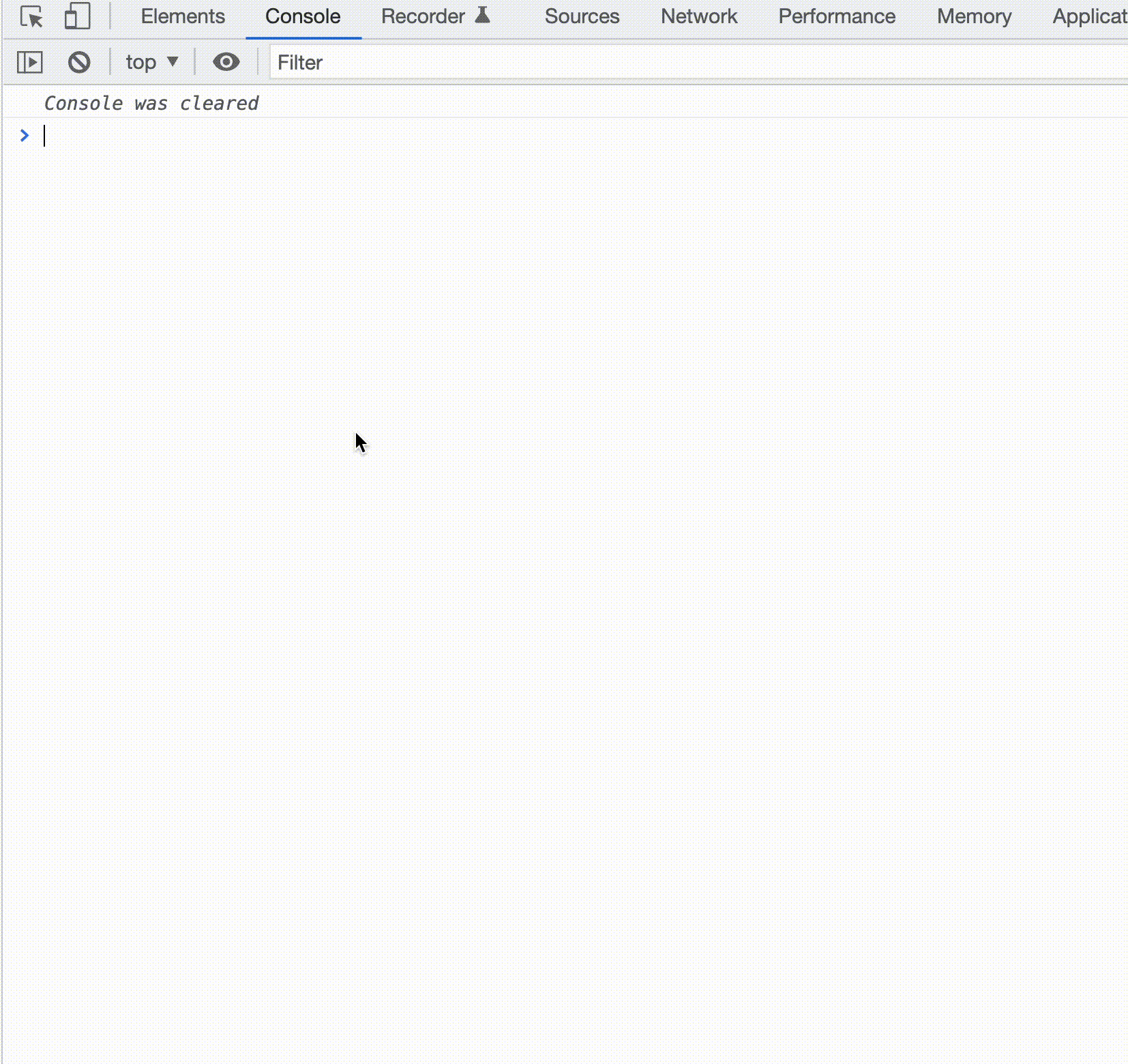Image resolution: width=1128 pixels, height=1064 pixels.
Task: Click the blue console prompt chevron
Action: pyautogui.click(x=25, y=136)
